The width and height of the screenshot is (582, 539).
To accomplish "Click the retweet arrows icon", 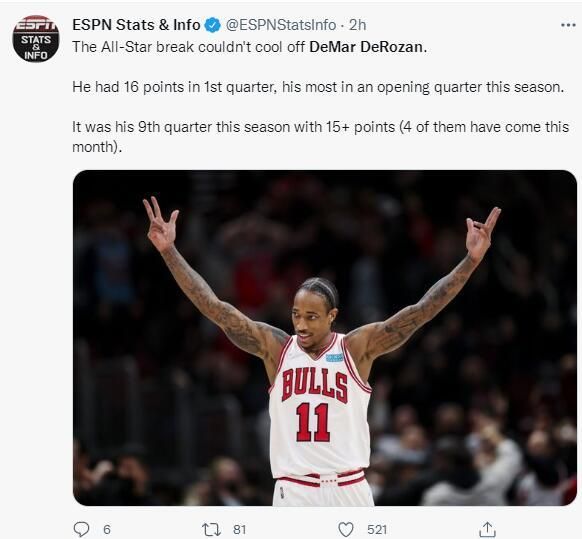I will pyautogui.click(x=211, y=529).
